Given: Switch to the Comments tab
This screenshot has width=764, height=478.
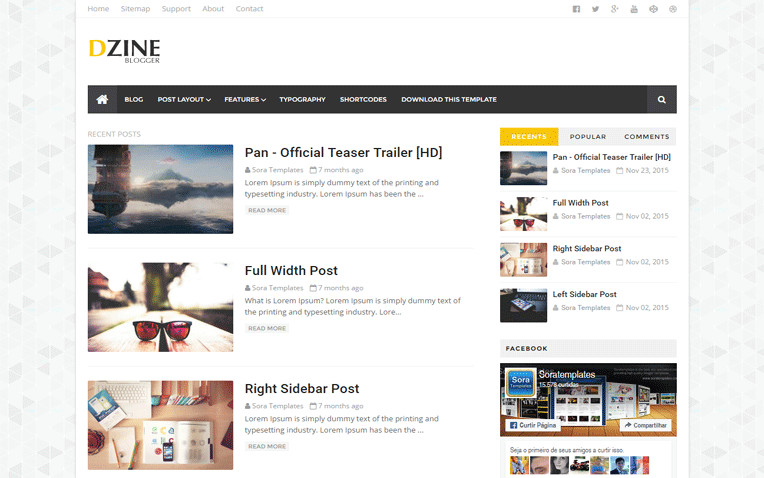Looking at the screenshot, I should coord(646,137).
